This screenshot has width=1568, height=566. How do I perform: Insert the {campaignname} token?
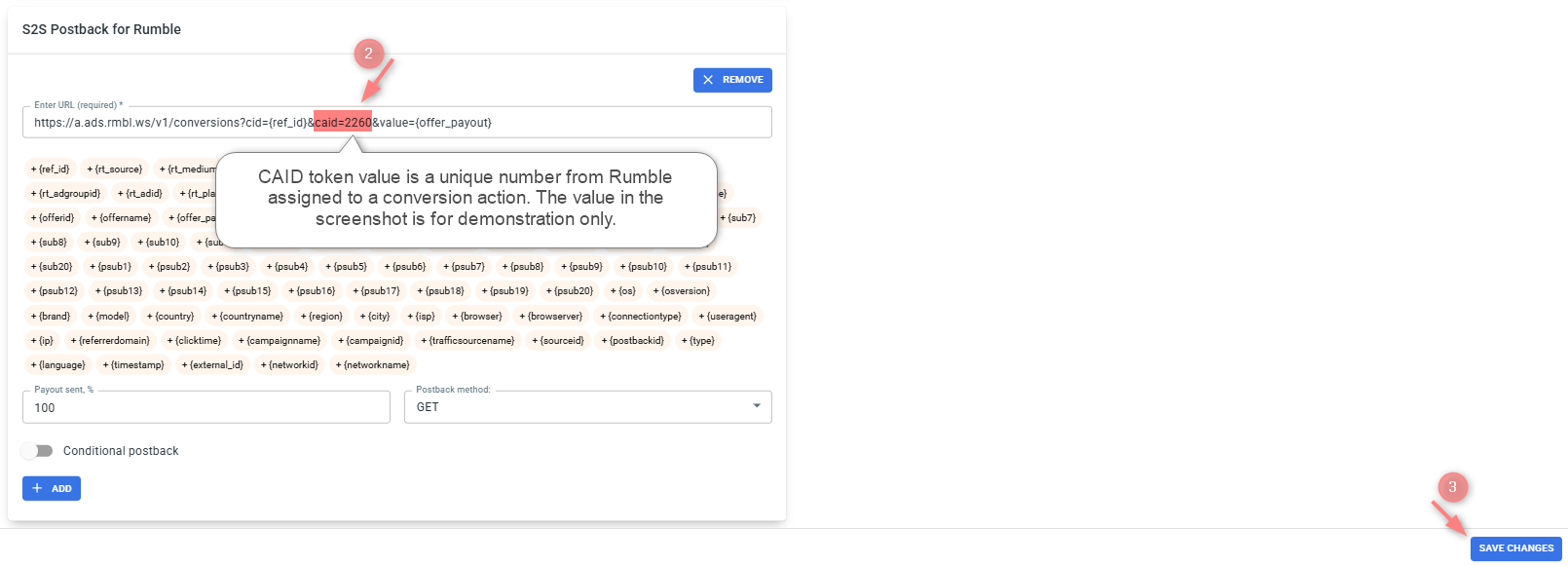pos(280,341)
